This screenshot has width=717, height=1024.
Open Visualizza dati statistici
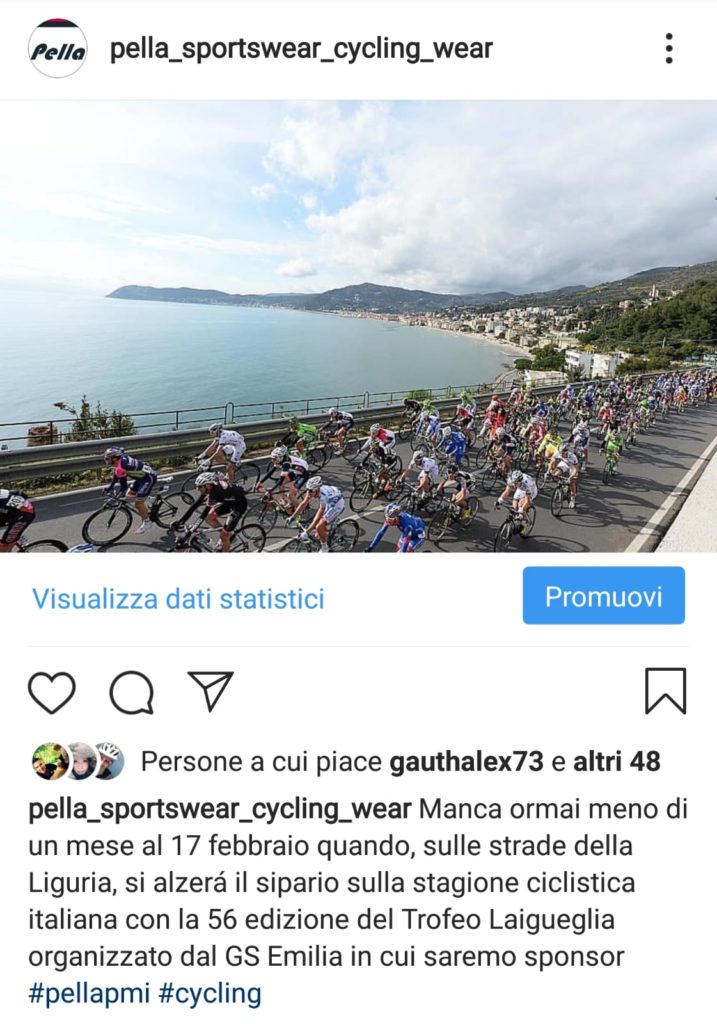tap(178, 598)
